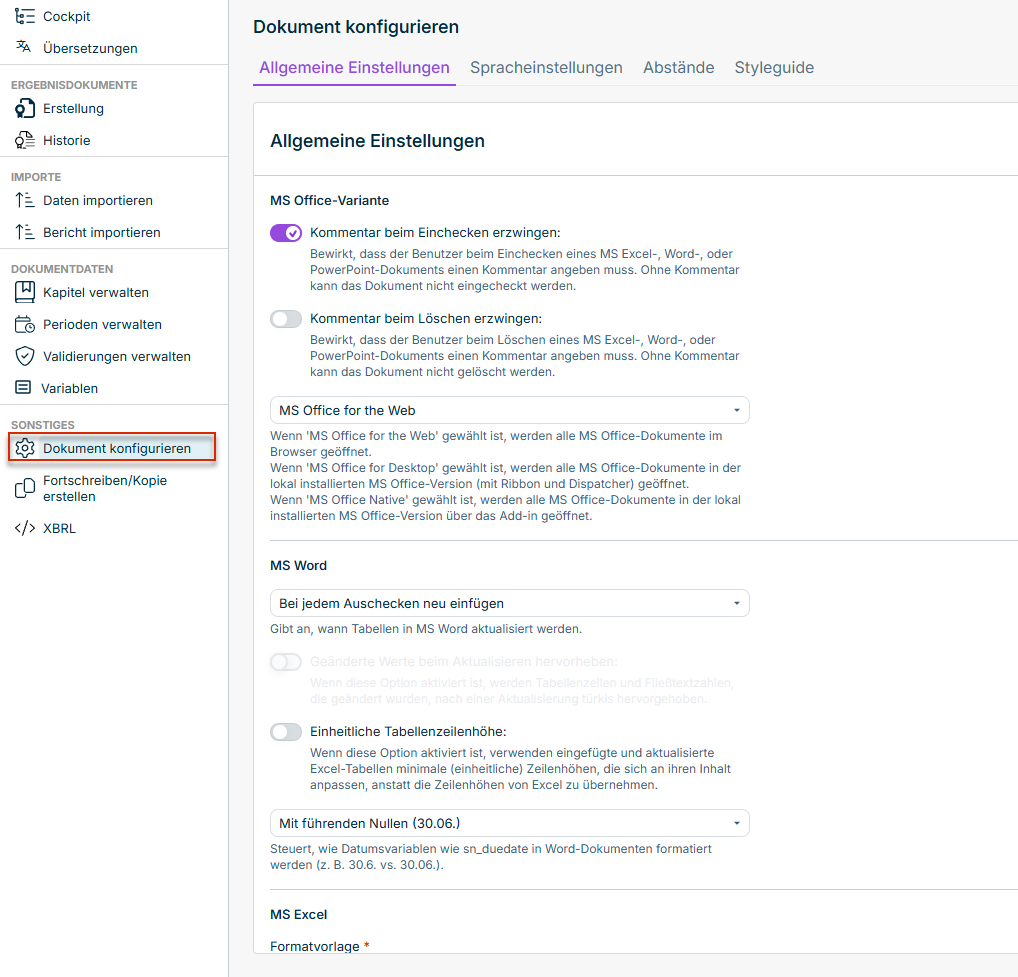1018x977 pixels.
Task: Enable Kommentar beim Löschen erzwingen toggle
Action: 286,319
